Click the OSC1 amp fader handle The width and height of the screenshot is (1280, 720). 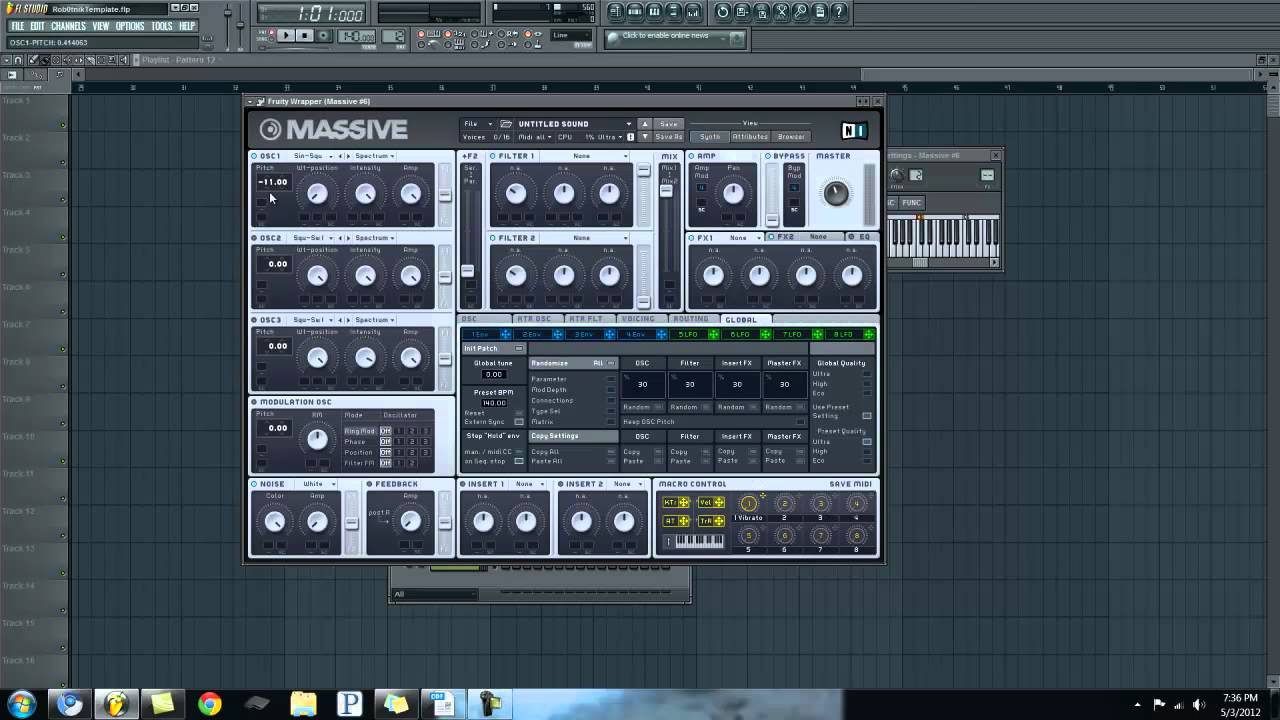tap(445, 195)
